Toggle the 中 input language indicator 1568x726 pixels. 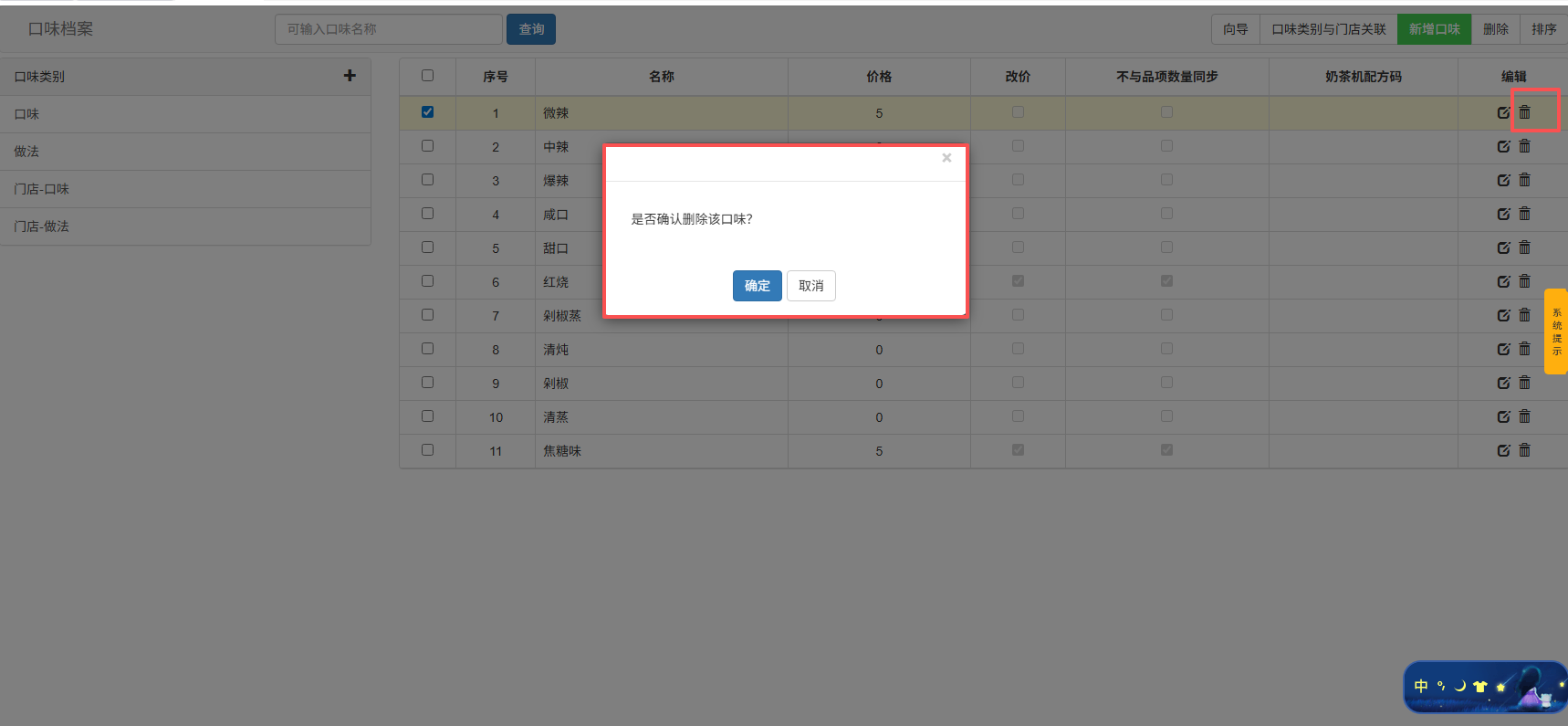pyautogui.click(x=1421, y=686)
